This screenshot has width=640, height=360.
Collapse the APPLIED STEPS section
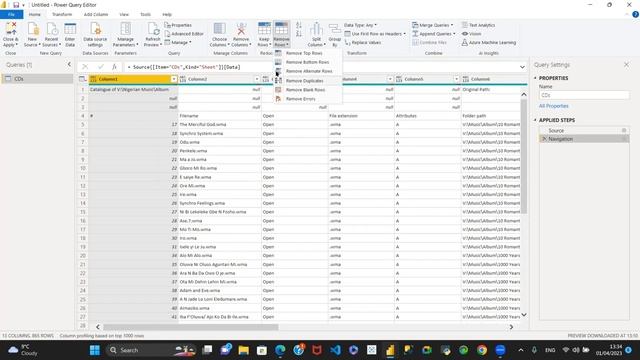(535, 120)
